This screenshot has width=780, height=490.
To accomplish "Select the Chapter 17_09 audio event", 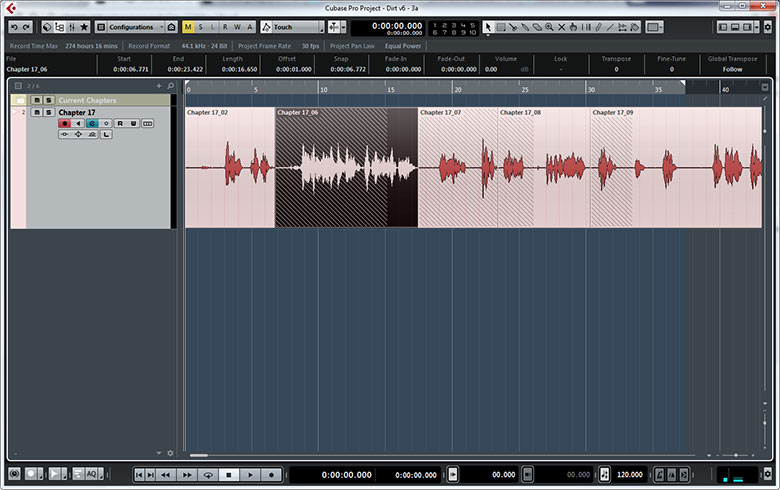I will pos(676,168).
